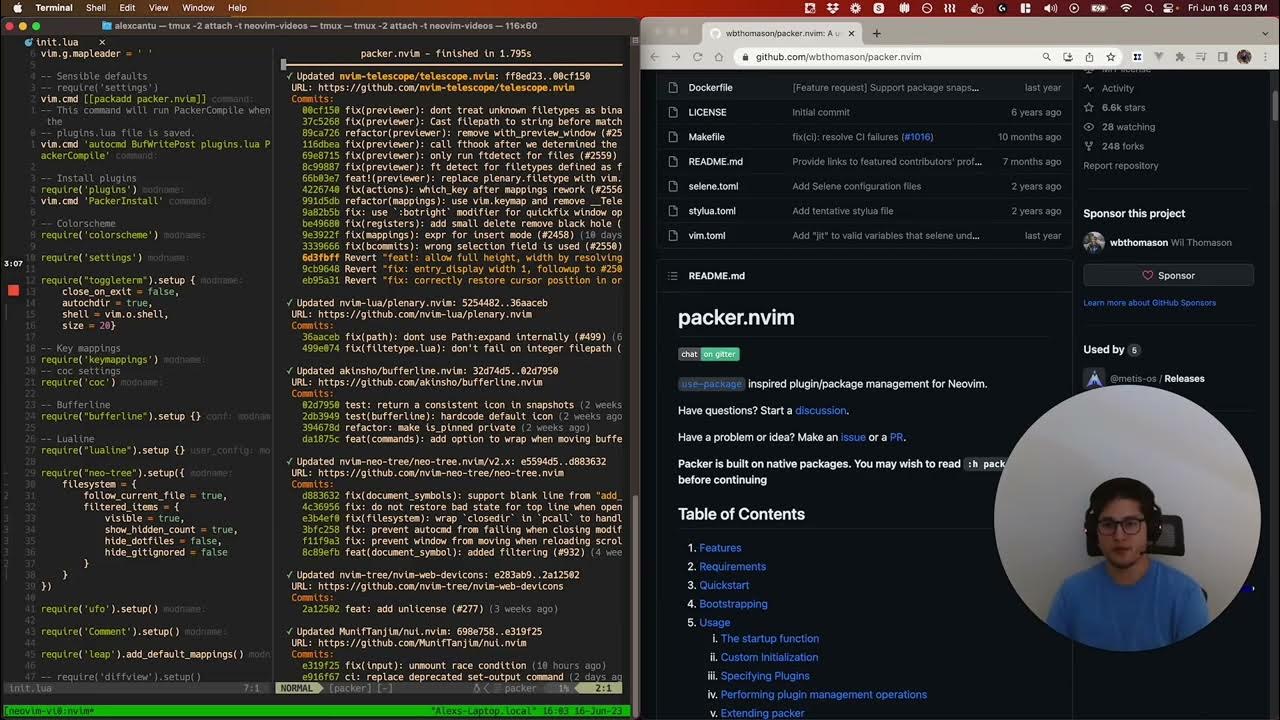Go to the browser home page
Viewport: 1280px width, 720px height.
tap(719, 57)
